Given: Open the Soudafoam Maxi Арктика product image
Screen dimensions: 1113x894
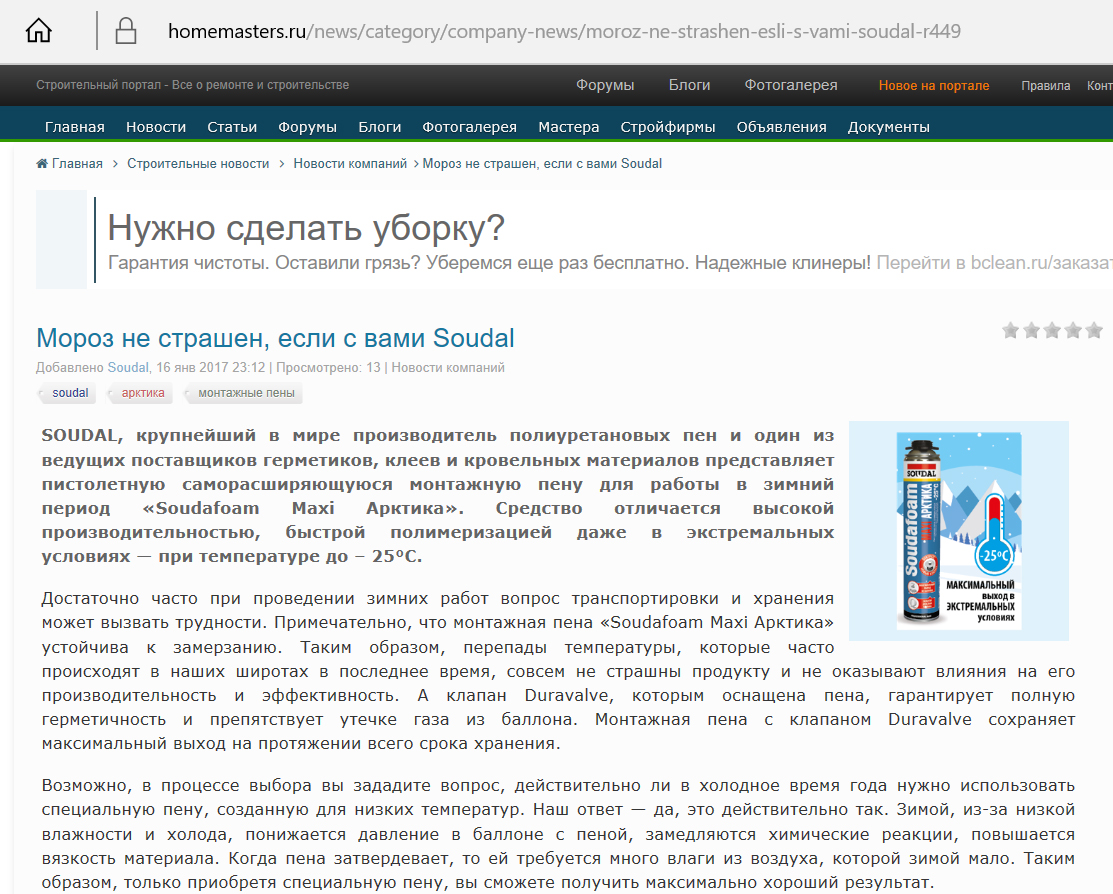Looking at the screenshot, I should pos(959,530).
